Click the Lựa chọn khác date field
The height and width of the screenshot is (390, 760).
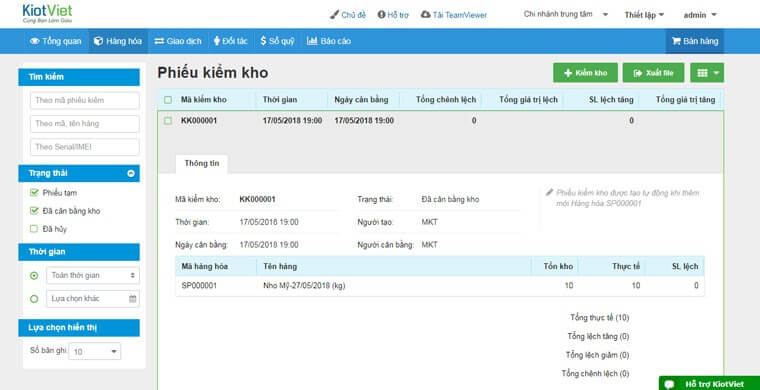click(x=93, y=299)
